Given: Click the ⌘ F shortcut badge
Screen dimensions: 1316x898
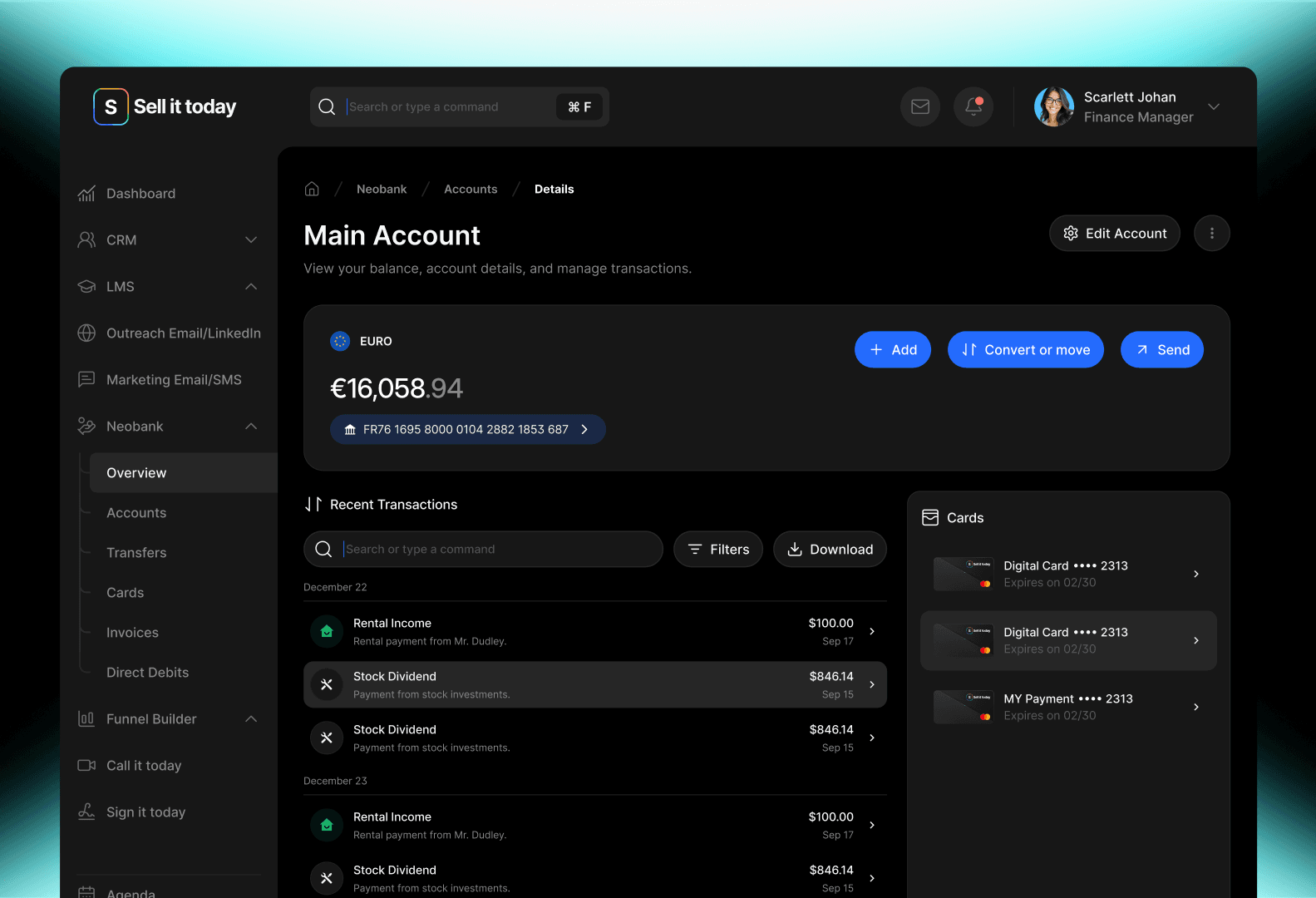Looking at the screenshot, I should tap(579, 107).
